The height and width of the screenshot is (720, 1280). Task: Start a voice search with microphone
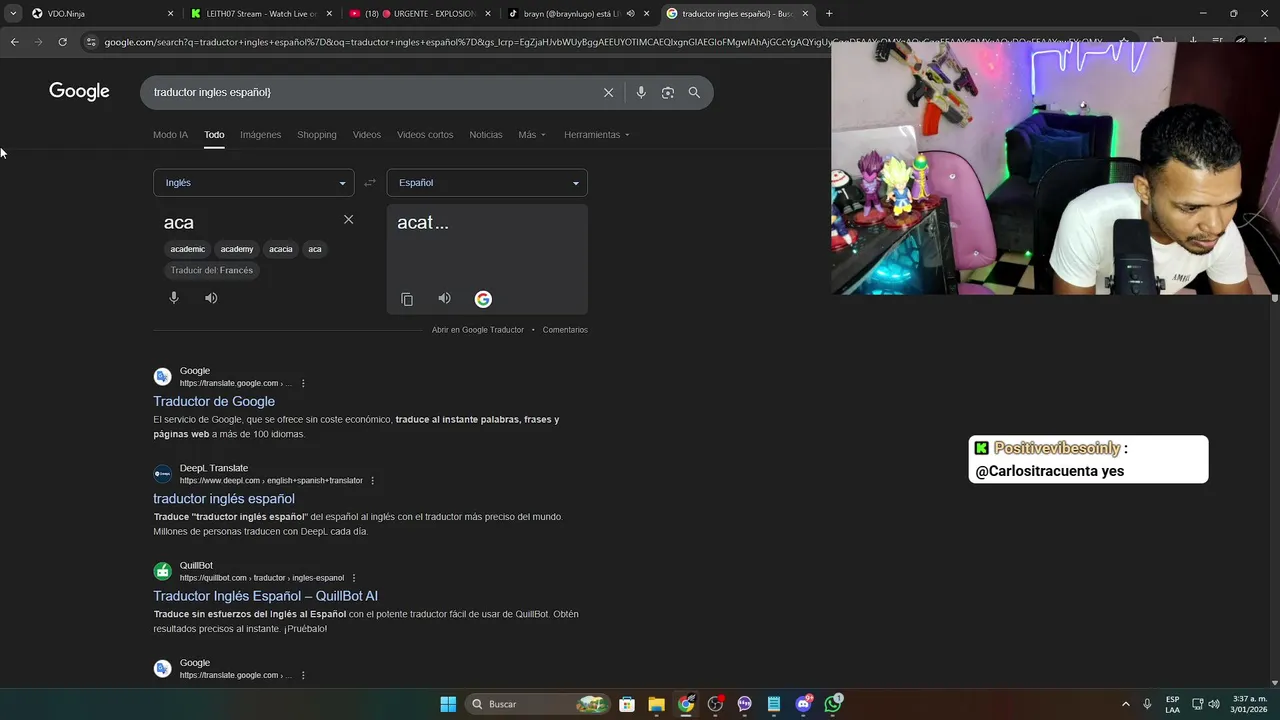641,92
